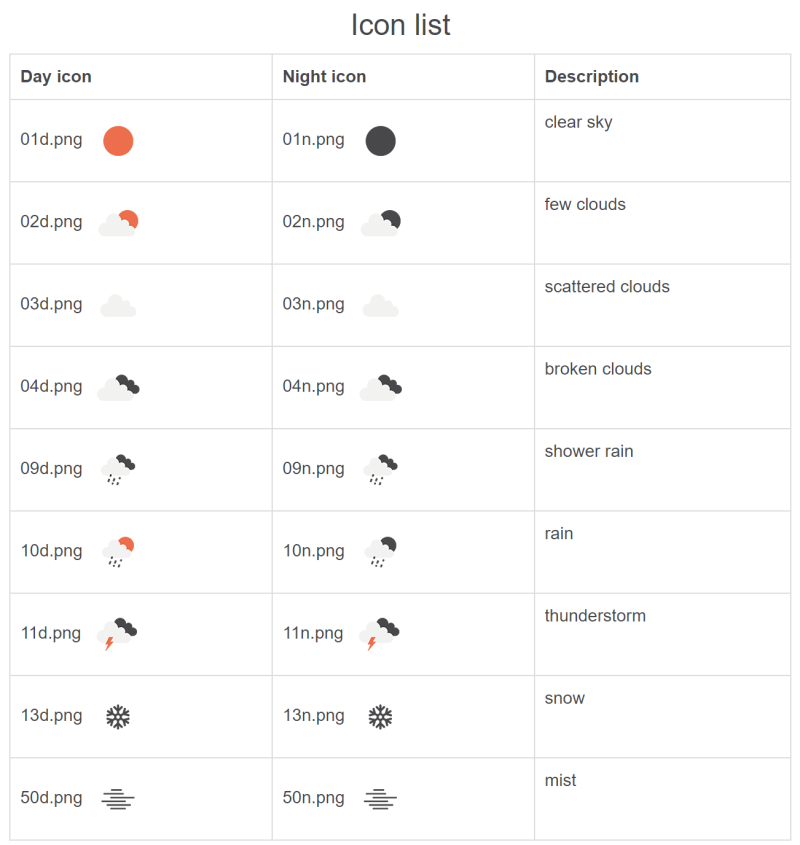Image resolution: width=800 pixels, height=845 pixels.
Task: Select the few clouds day icon 02d
Action: click(x=118, y=223)
